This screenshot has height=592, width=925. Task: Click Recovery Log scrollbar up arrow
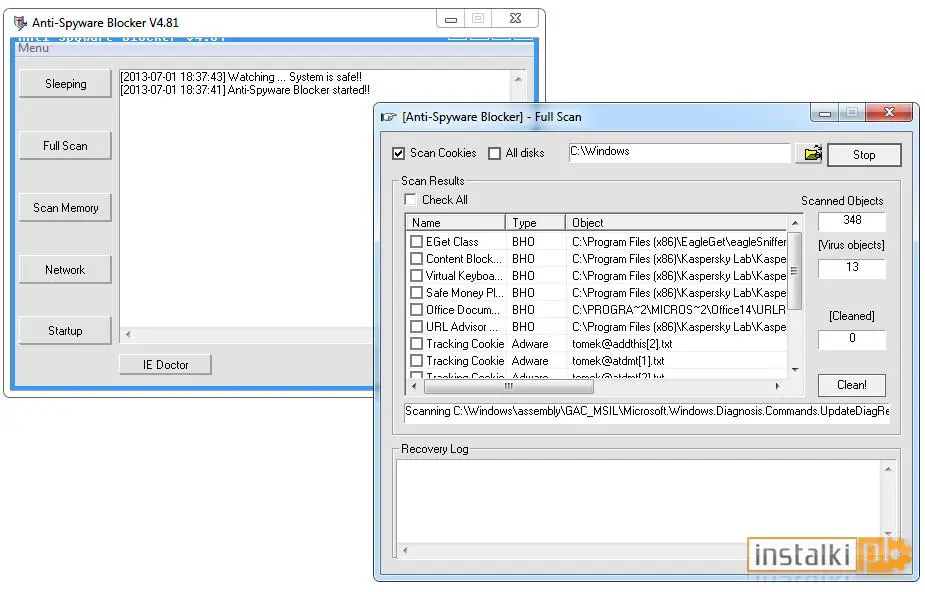(888, 469)
